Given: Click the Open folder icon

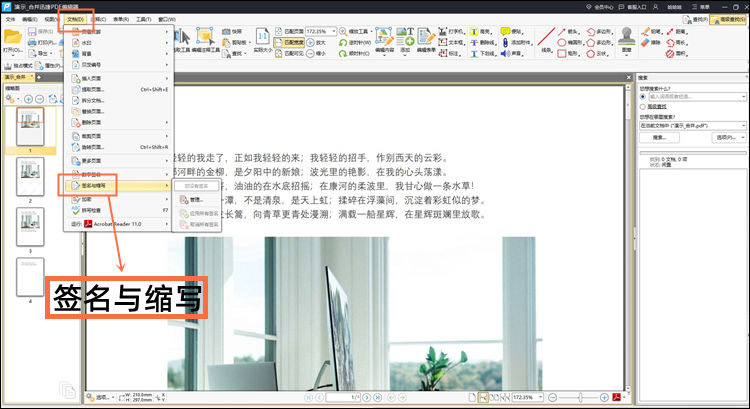Looking at the screenshot, I should [12, 37].
